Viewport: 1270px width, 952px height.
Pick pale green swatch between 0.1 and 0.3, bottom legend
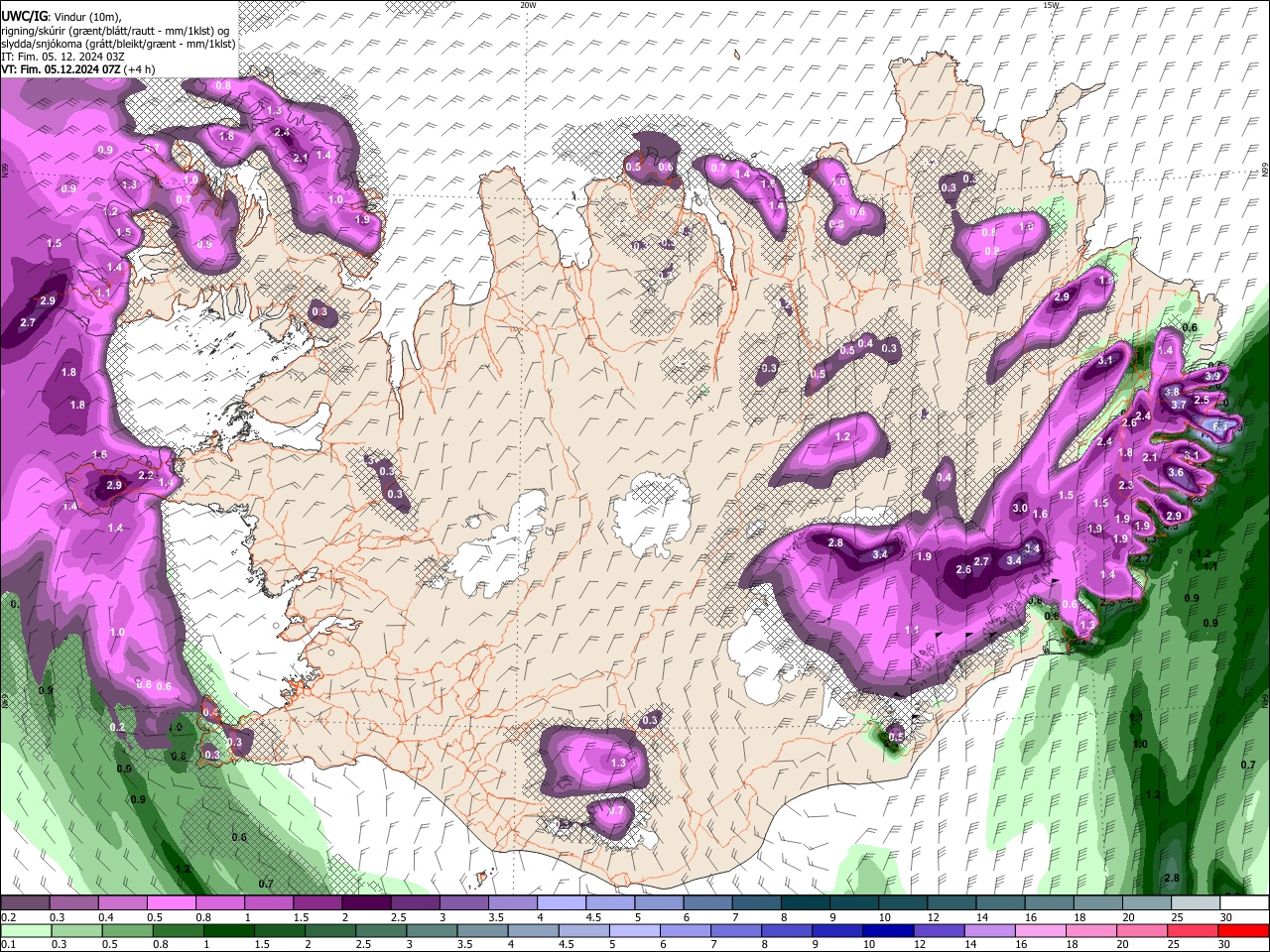coord(26,931)
